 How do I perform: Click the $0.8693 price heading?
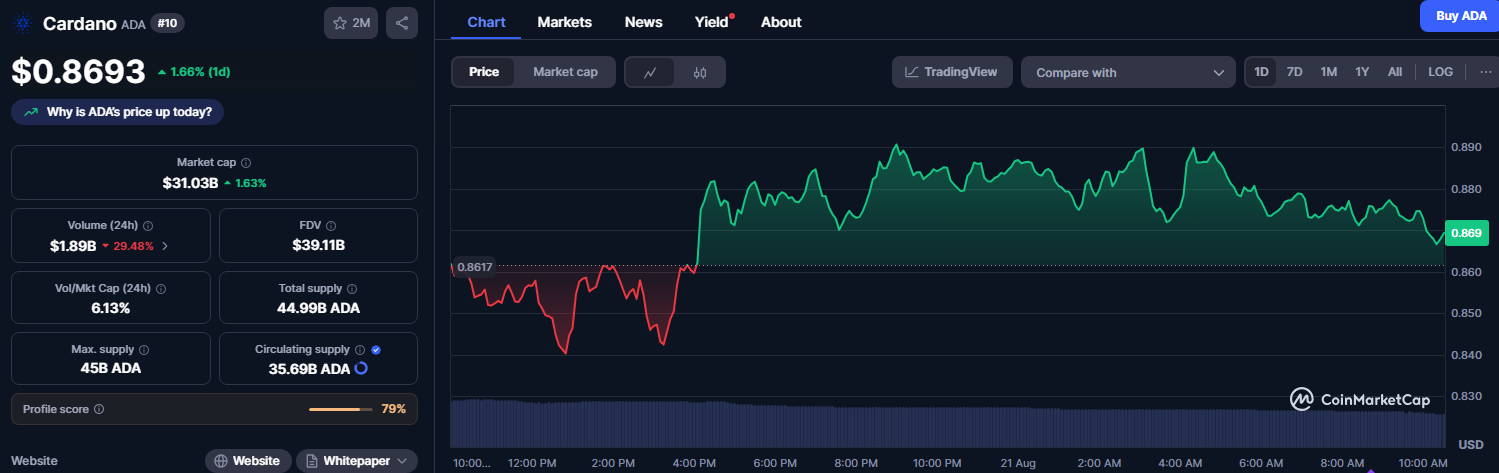[77, 72]
